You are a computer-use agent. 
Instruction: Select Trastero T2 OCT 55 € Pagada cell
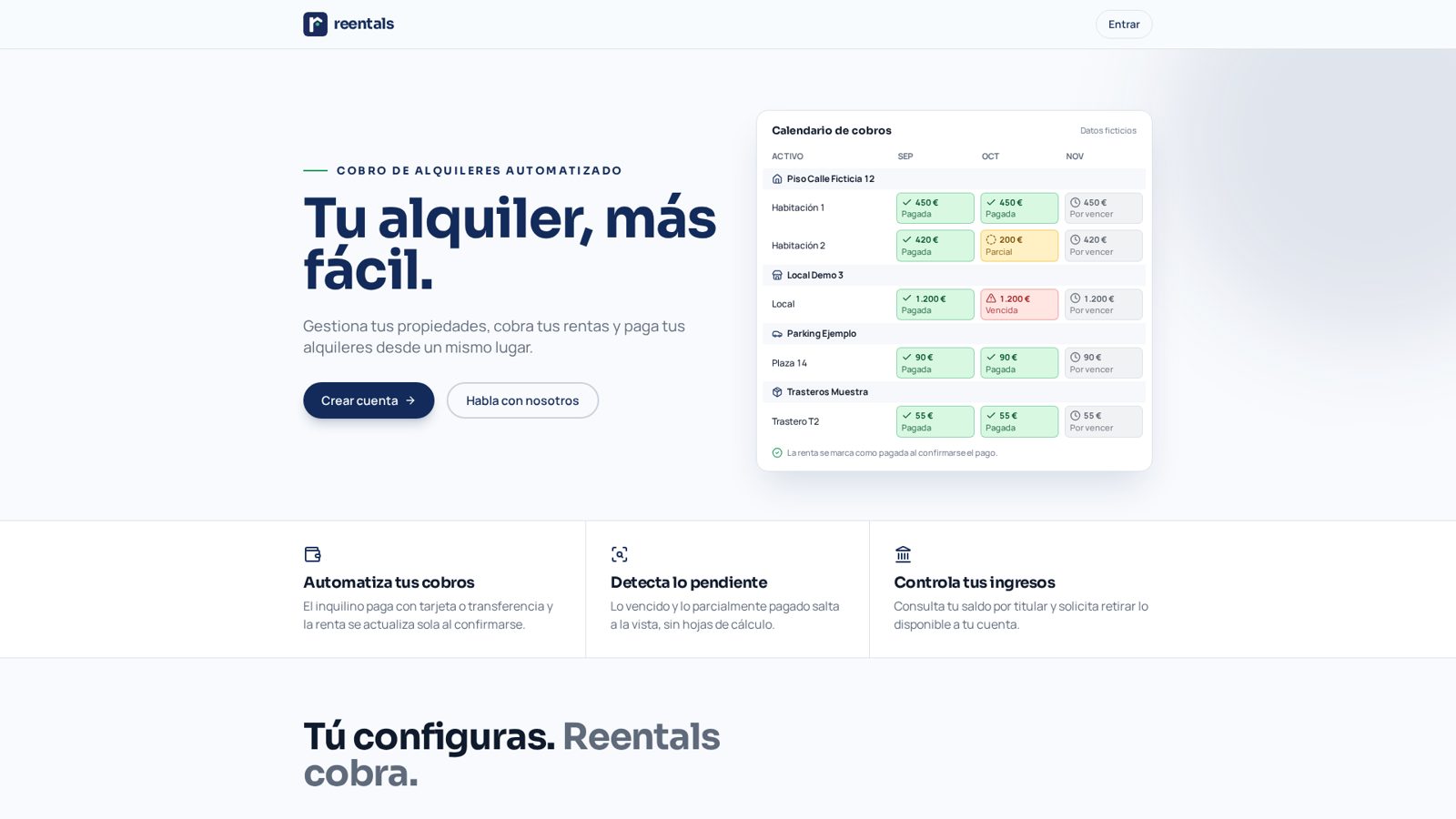pos(1019,421)
